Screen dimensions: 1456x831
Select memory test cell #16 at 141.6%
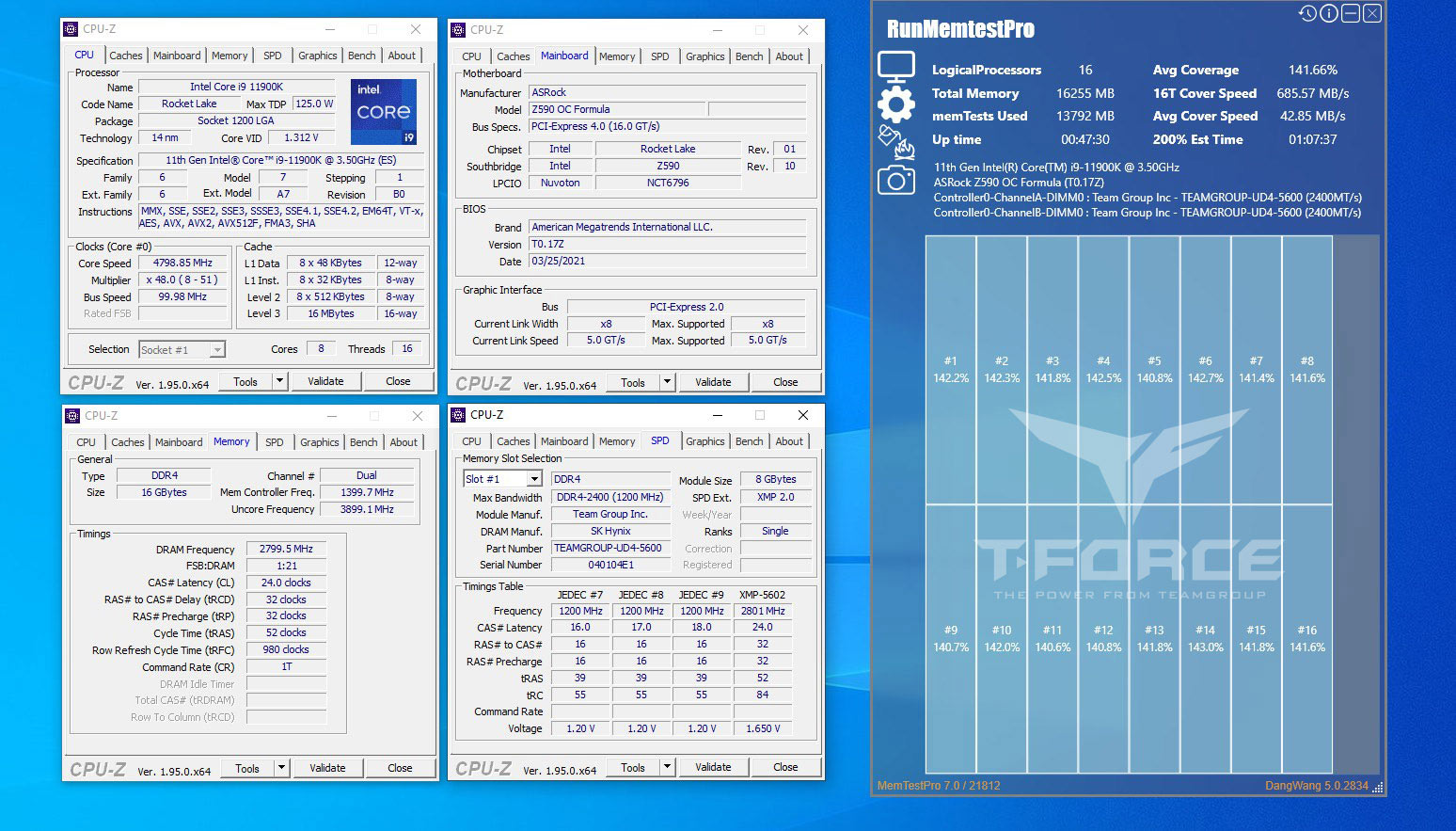click(1307, 638)
